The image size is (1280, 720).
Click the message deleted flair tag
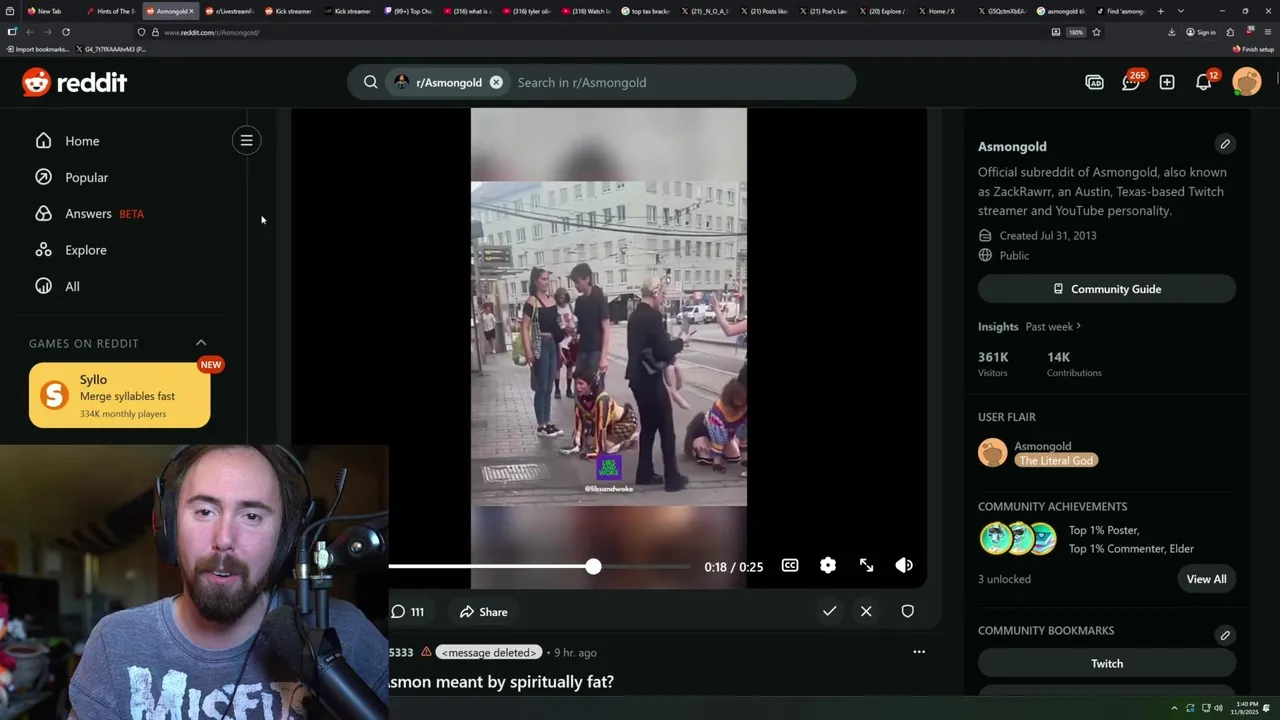point(489,652)
